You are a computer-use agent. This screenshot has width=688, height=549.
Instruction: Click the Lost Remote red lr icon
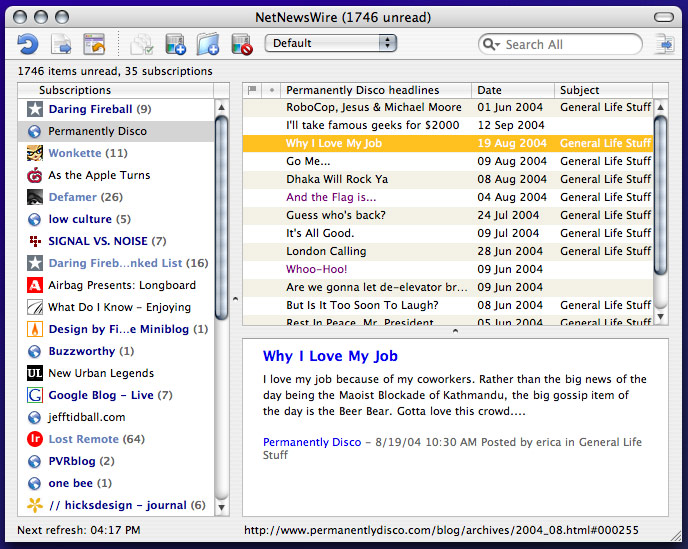click(x=35, y=439)
